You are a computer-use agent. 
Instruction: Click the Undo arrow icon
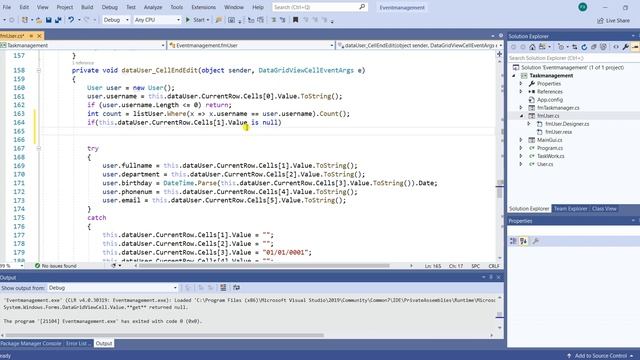(71, 20)
